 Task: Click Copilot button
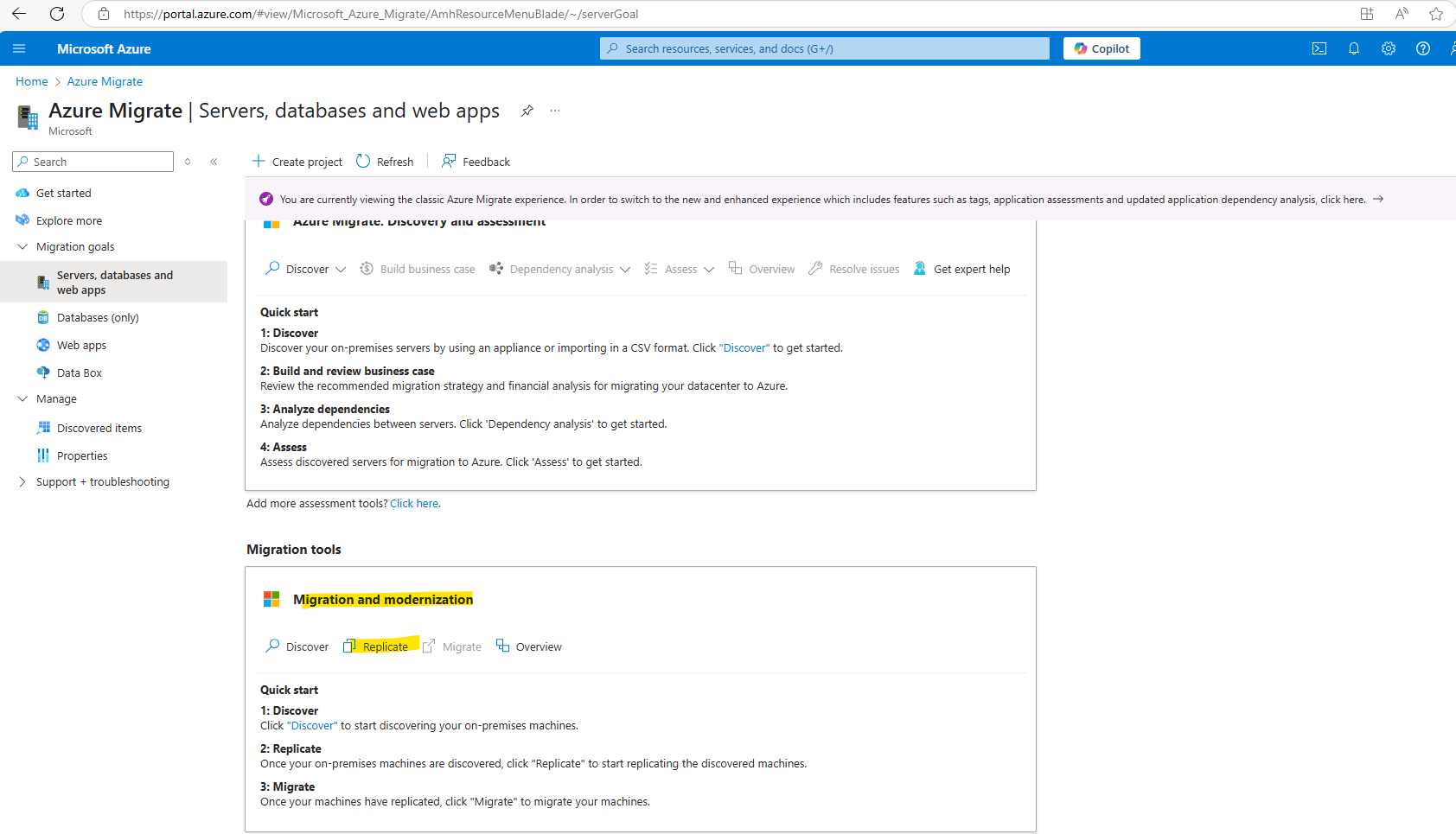coord(1102,48)
